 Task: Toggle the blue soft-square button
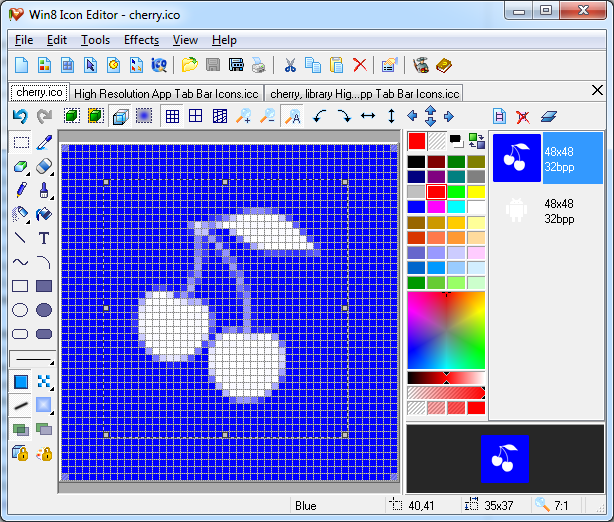point(144,116)
